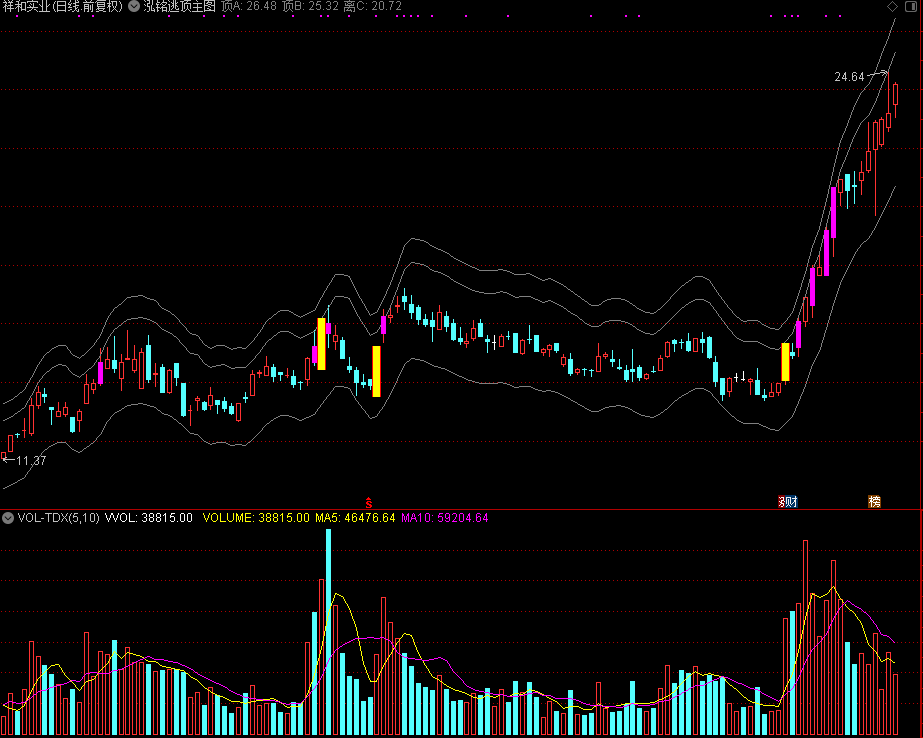
Task: Click the 离C: 20.72 value
Action: point(373,6)
